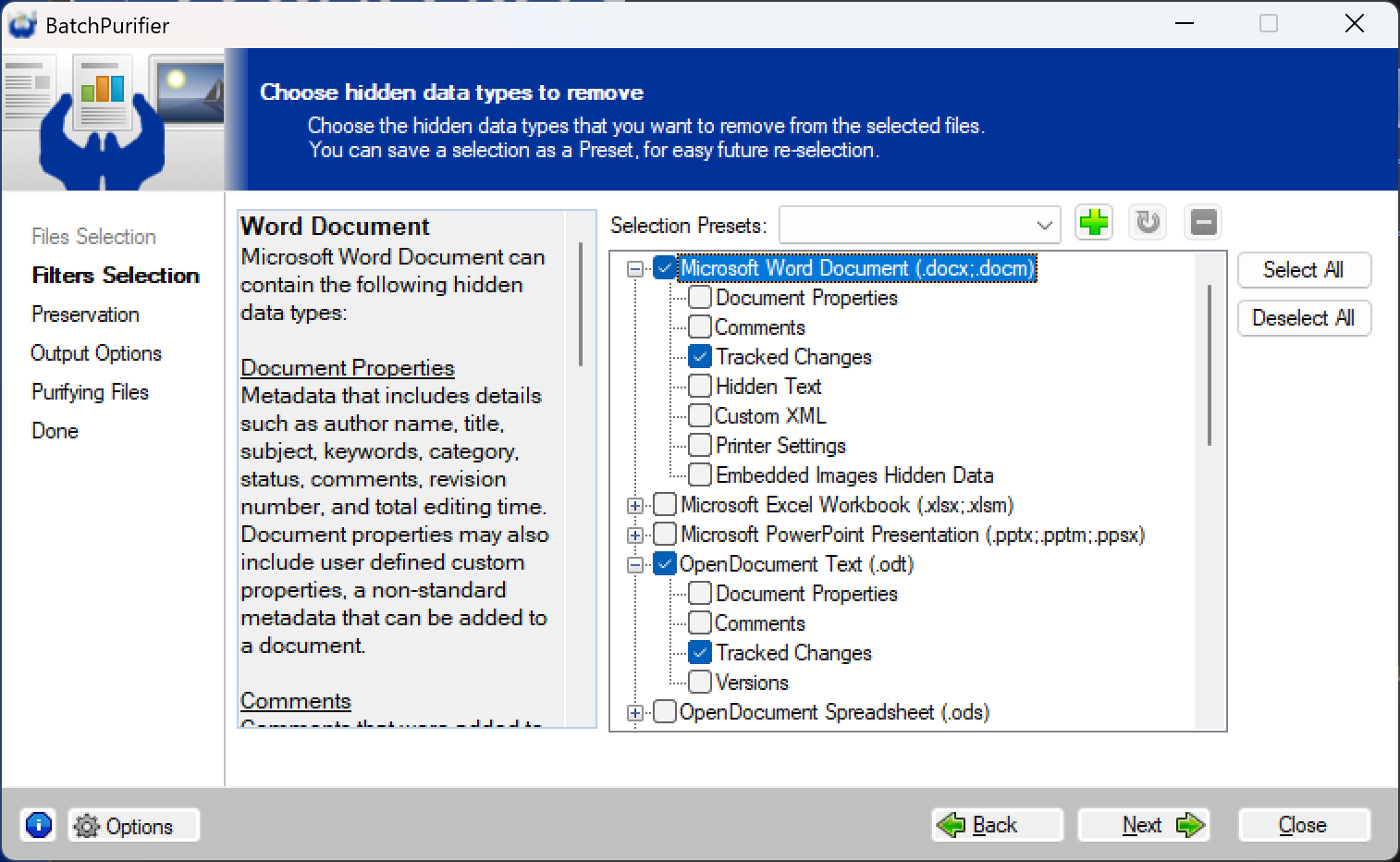
Task: Select the Done step
Action: pyautogui.click(x=55, y=431)
